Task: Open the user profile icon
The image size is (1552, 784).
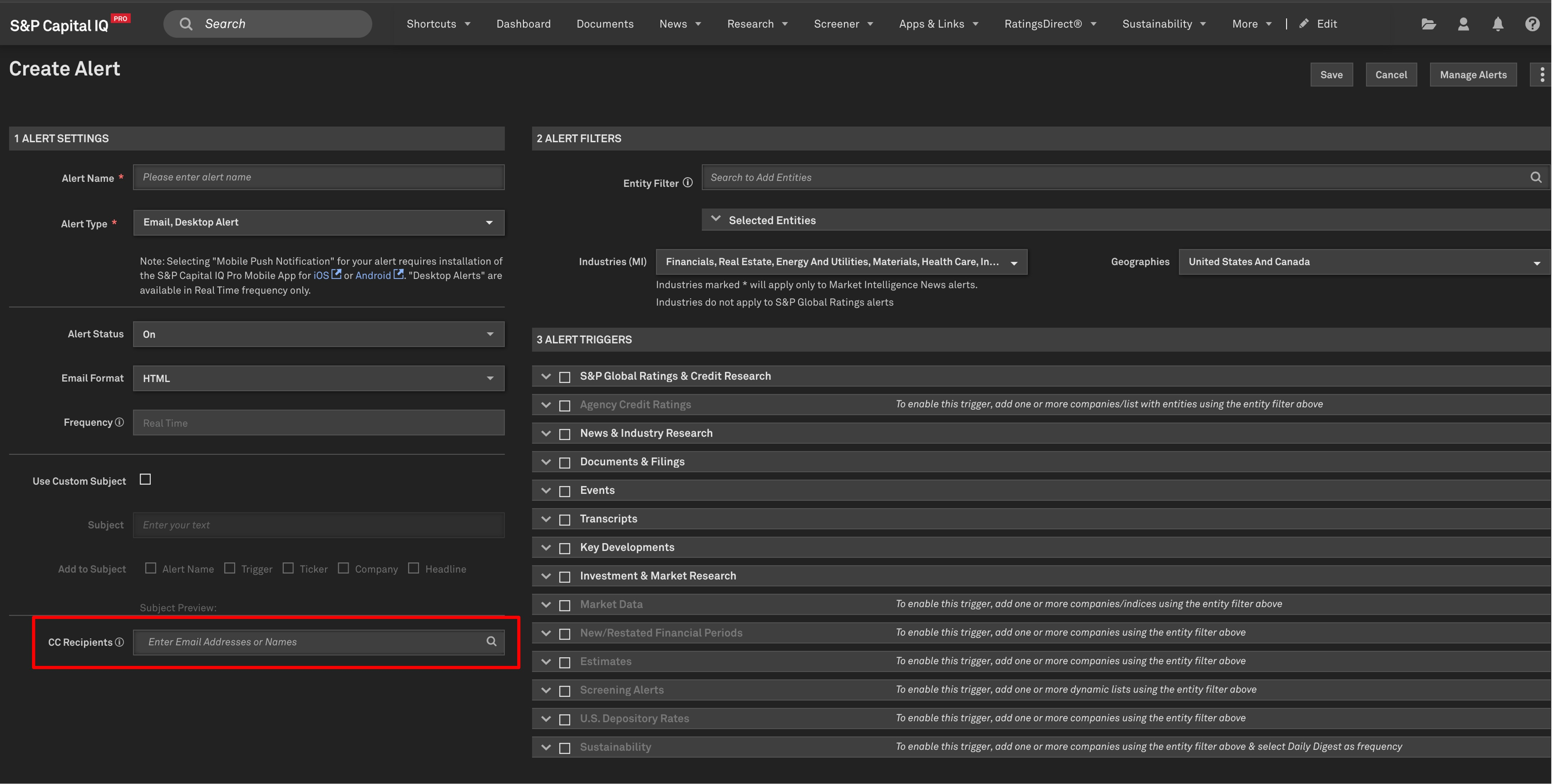Action: pos(1463,24)
